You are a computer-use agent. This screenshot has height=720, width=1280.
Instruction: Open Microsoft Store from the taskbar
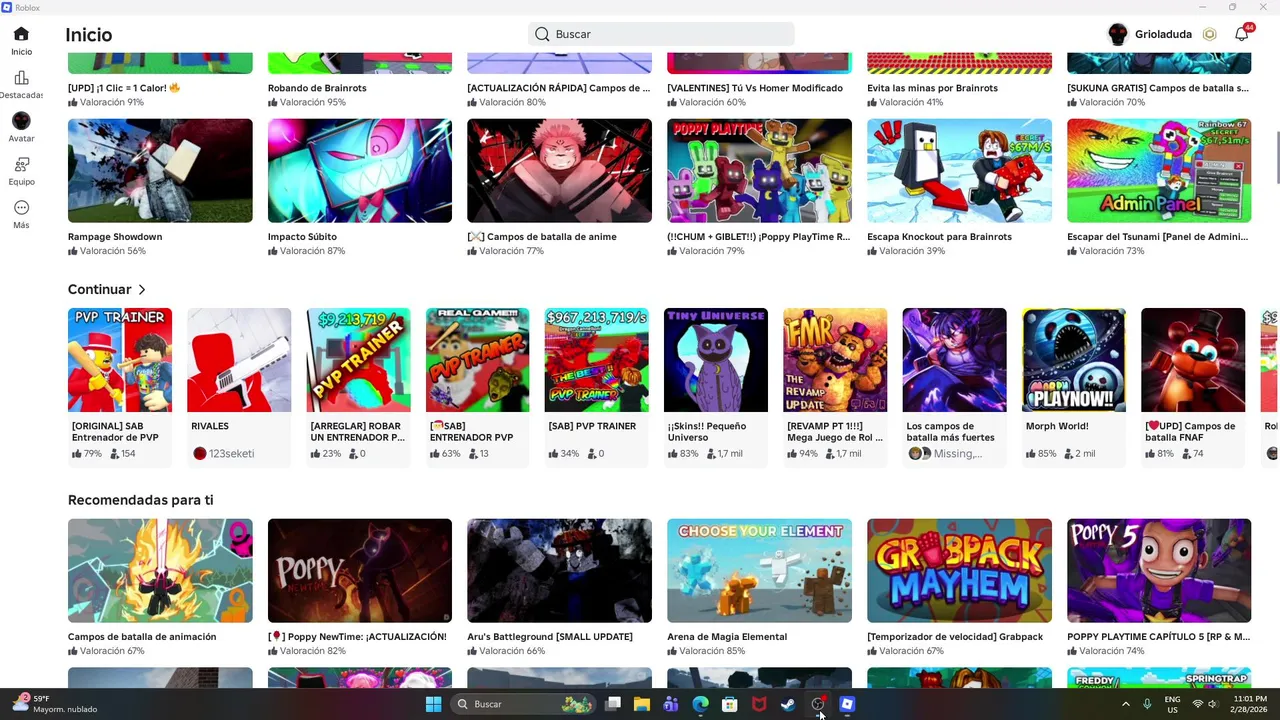pos(730,704)
